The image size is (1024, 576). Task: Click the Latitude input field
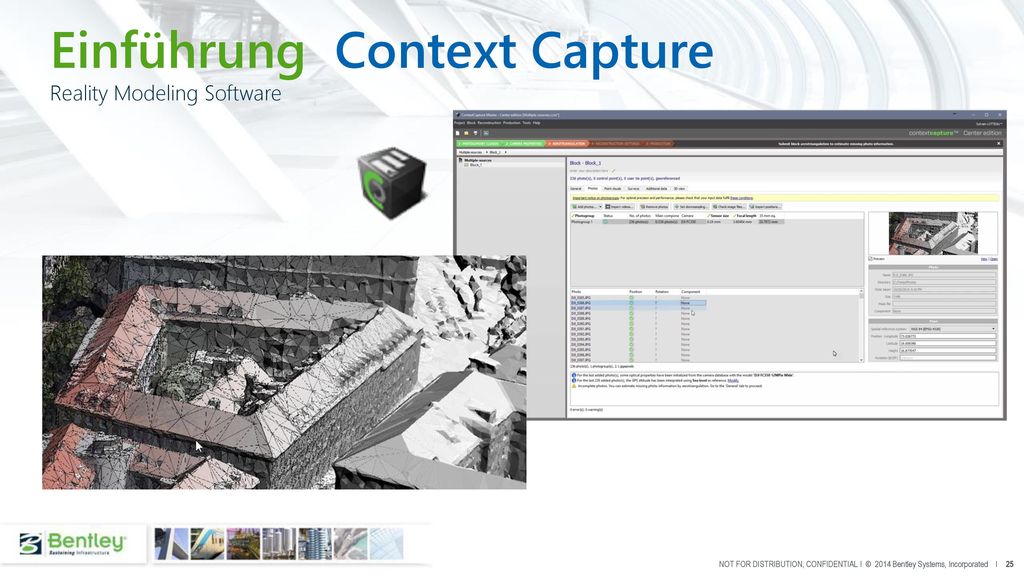(x=948, y=344)
